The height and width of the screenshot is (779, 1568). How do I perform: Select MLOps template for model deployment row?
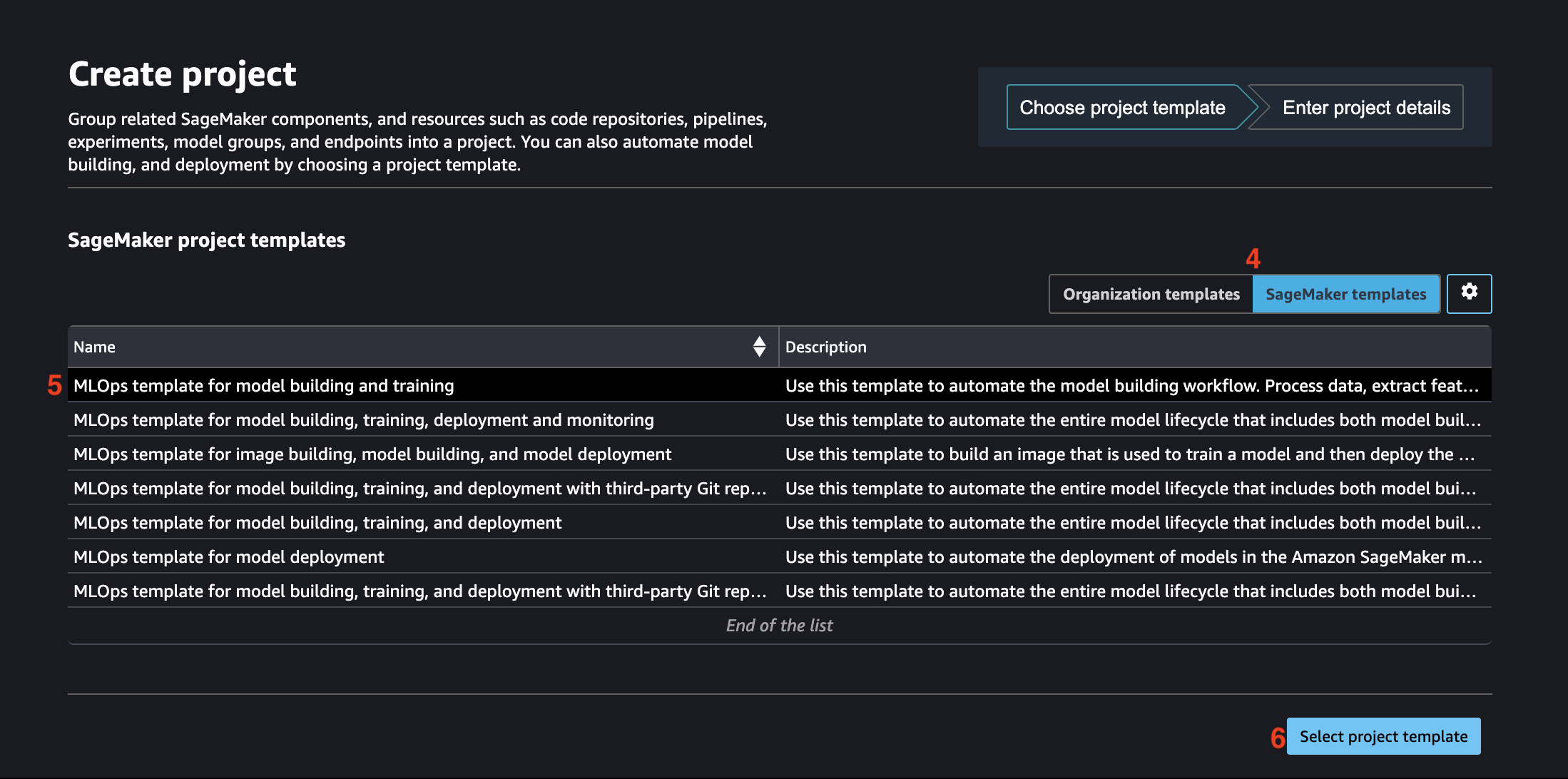click(779, 556)
